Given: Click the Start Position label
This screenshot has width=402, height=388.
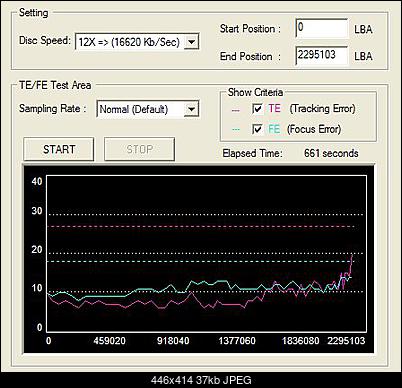Looking at the screenshot, I should coord(250,29).
